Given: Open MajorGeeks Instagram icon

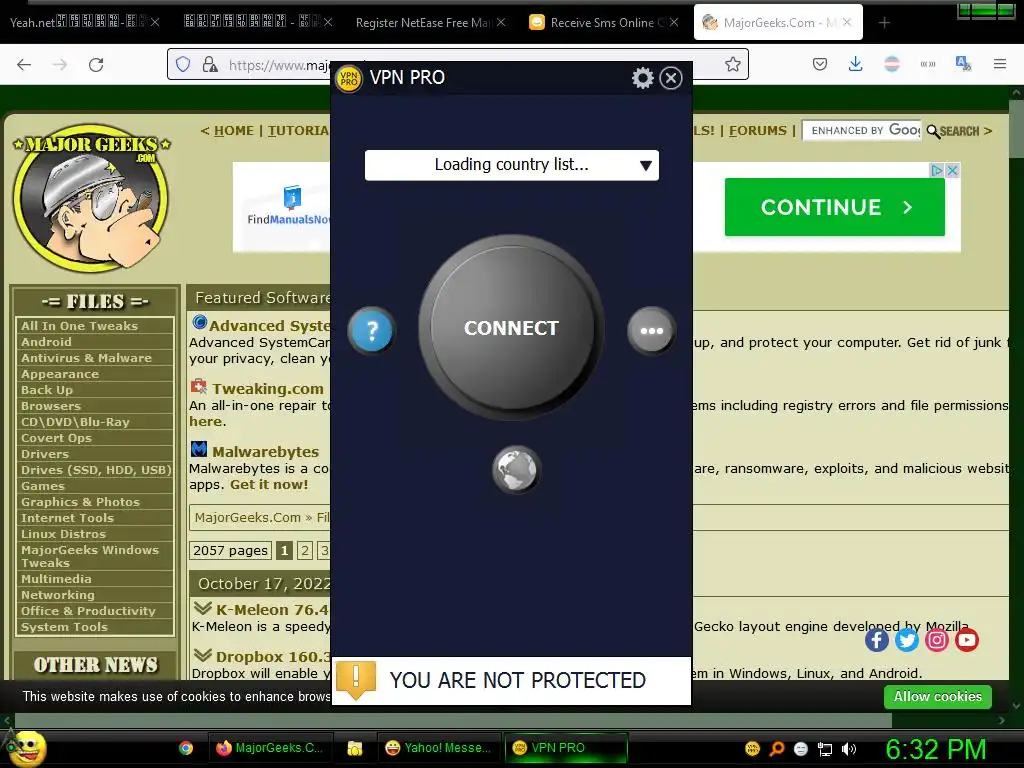Looking at the screenshot, I should point(936,640).
